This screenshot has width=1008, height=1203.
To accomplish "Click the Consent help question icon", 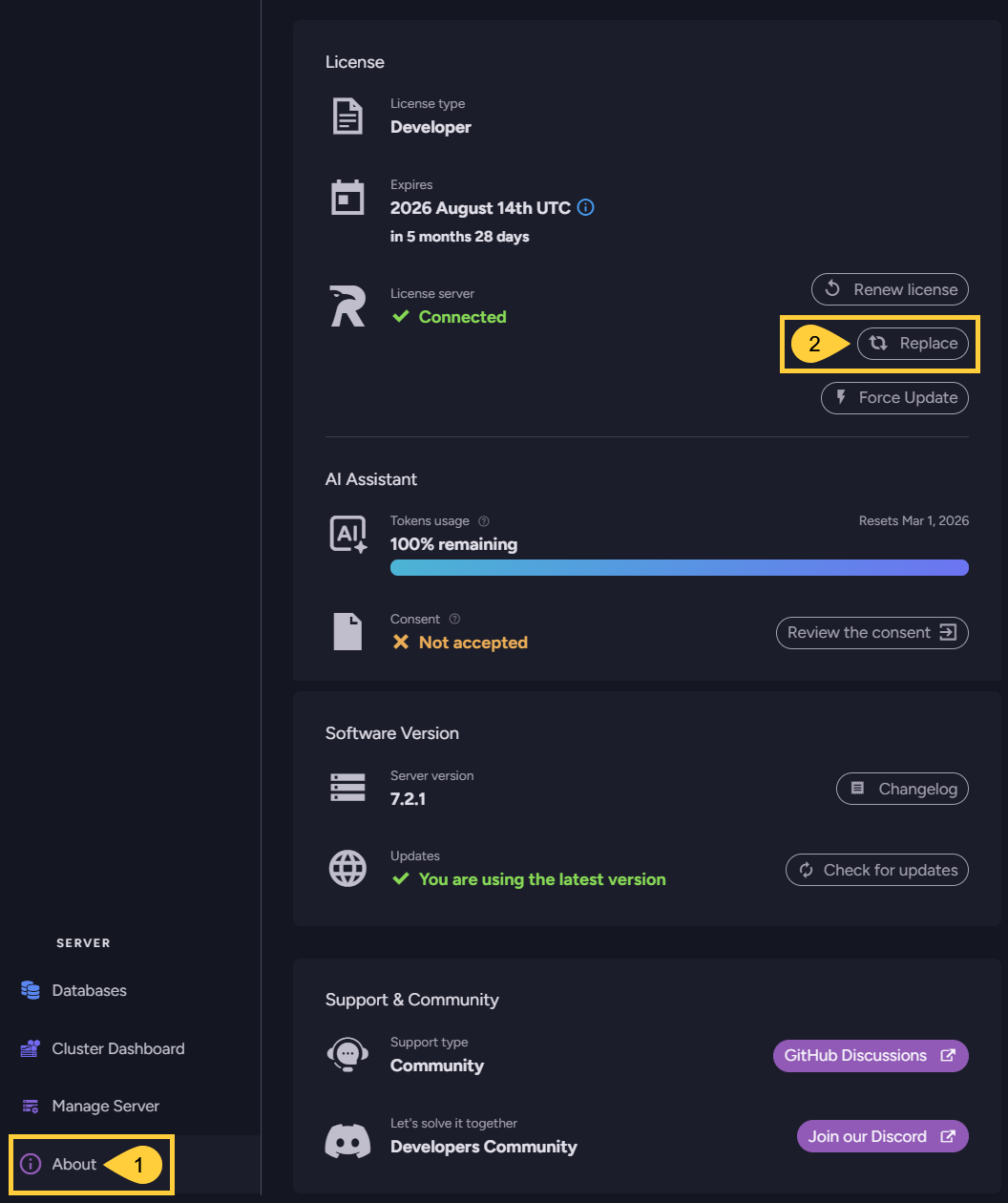I will coord(454,619).
